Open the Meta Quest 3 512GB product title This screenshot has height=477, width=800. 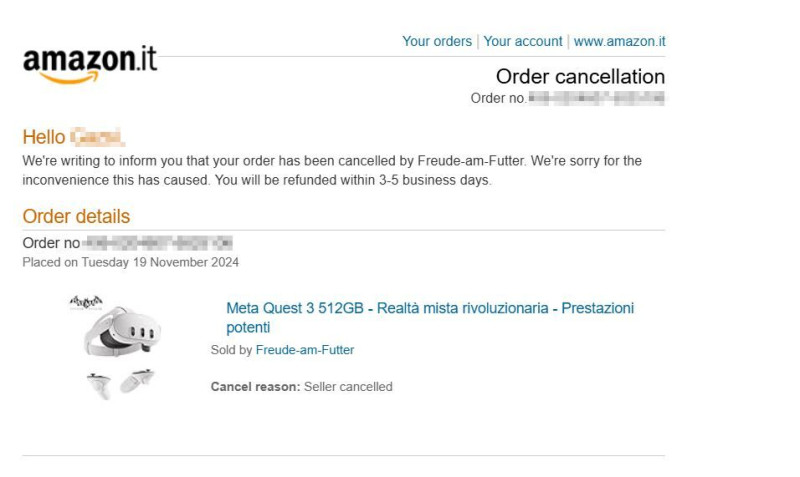(x=430, y=317)
